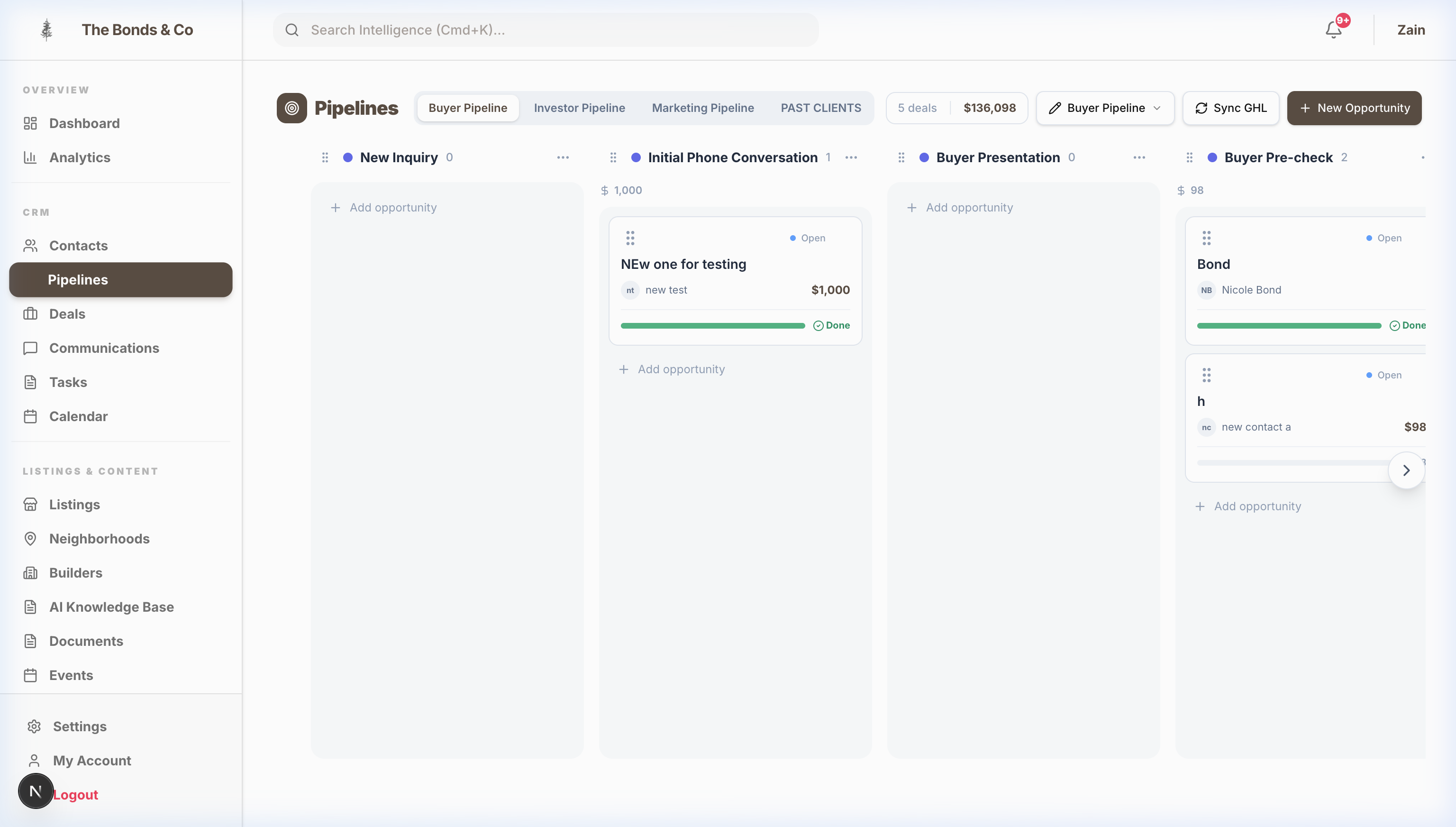Add opportunity in Initial Phone Conversation column
The image size is (1456, 827).
tap(672, 369)
